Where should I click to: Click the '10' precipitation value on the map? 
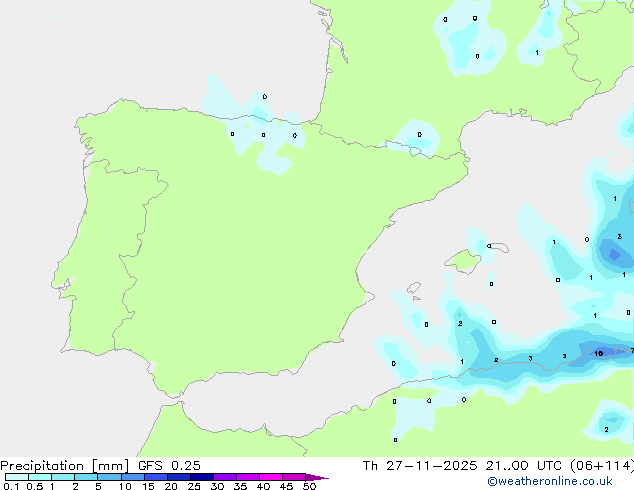(599, 353)
